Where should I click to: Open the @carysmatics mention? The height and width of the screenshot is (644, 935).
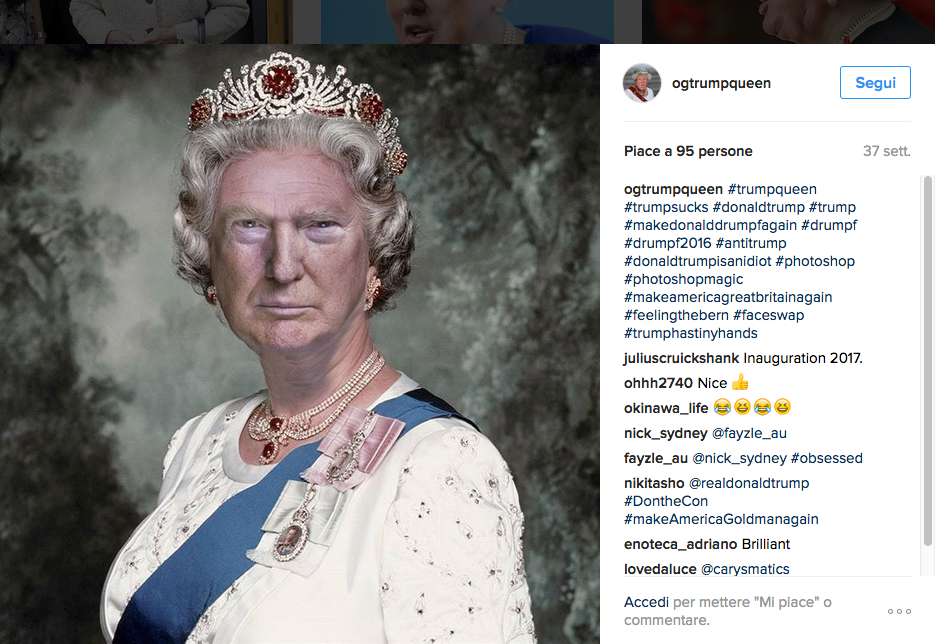tap(745, 569)
